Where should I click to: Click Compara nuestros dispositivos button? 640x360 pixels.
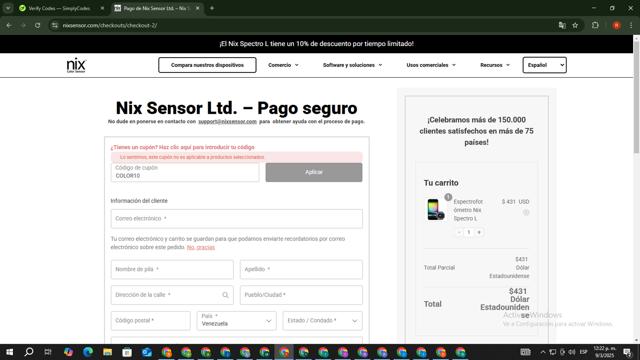207,65
